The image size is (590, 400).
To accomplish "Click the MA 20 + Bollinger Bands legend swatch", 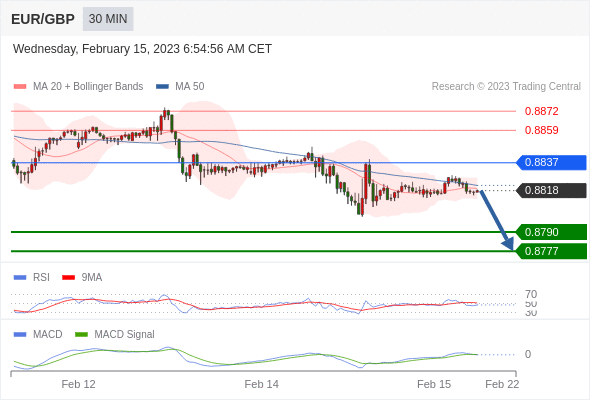I will (20, 87).
